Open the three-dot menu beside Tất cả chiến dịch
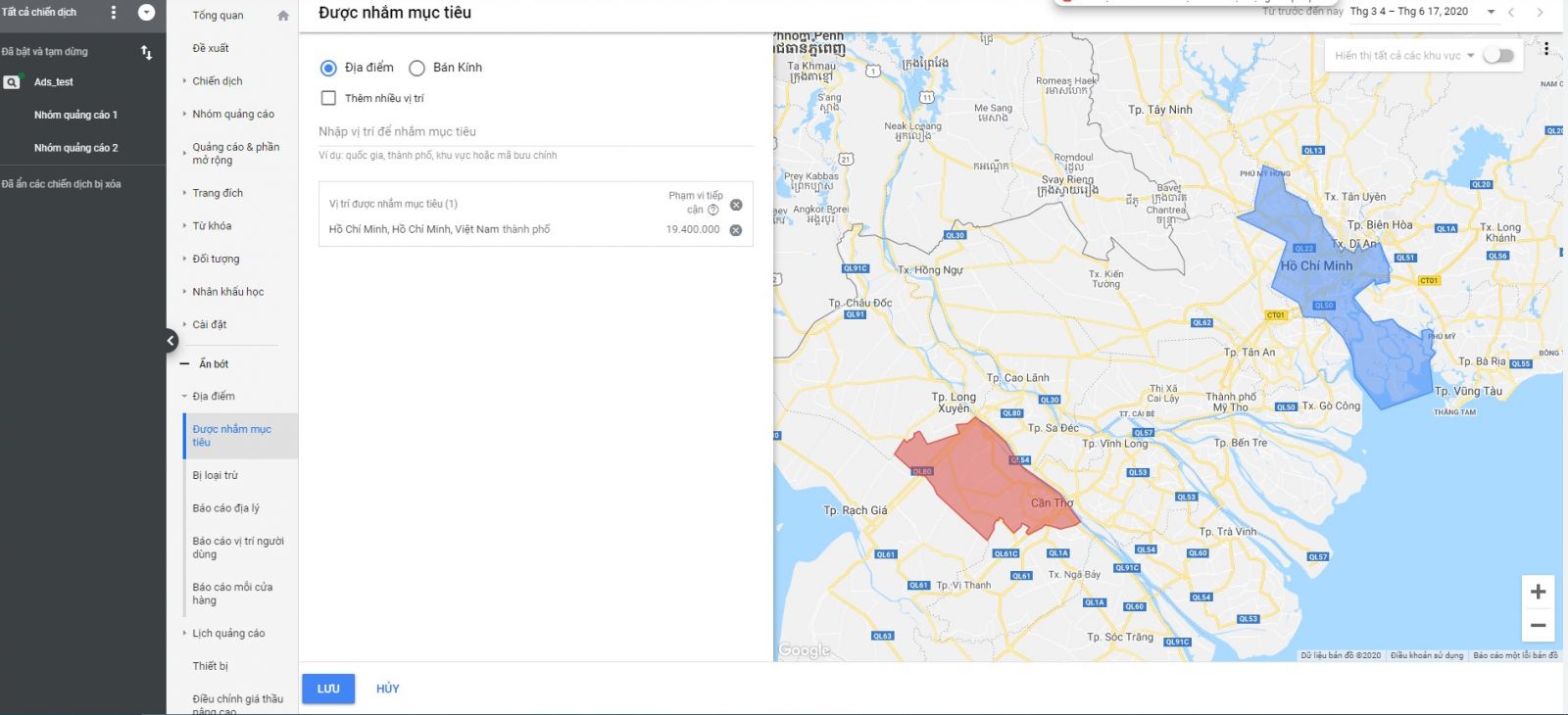 (114, 13)
